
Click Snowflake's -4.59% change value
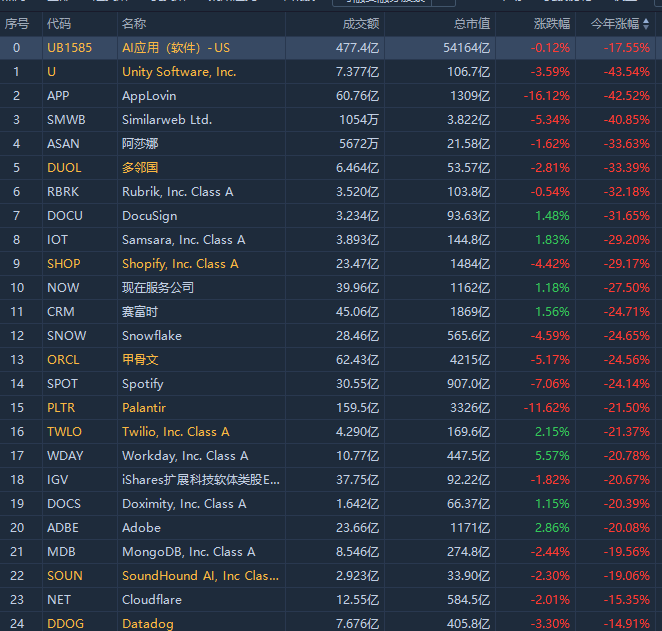pos(550,336)
